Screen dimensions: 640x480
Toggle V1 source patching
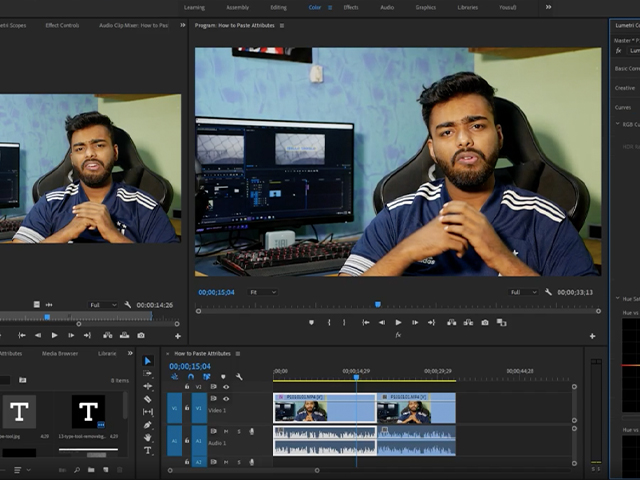pyautogui.click(x=174, y=408)
